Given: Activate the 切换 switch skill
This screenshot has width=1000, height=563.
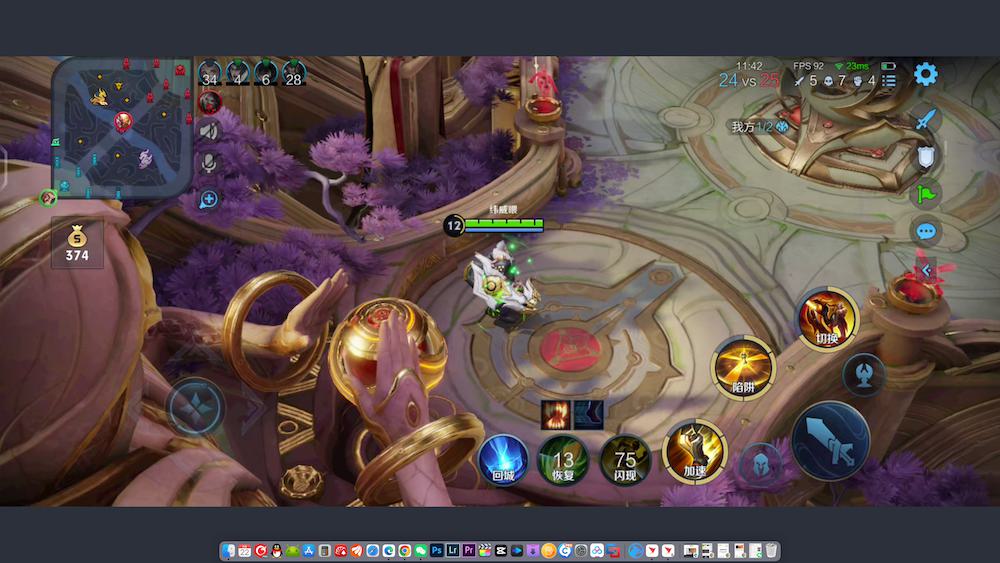Looking at the screenshot, I should click(827, 318).
